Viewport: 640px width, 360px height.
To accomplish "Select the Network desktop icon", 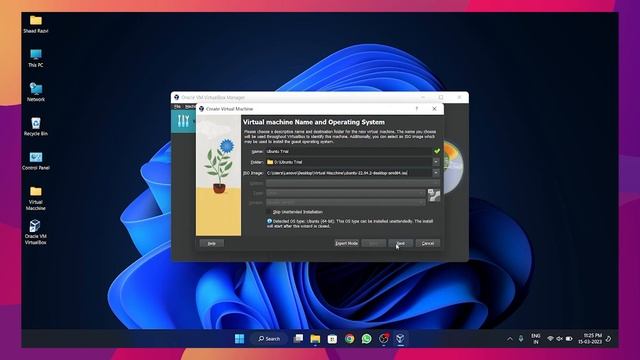I will [x=36, y=92].
